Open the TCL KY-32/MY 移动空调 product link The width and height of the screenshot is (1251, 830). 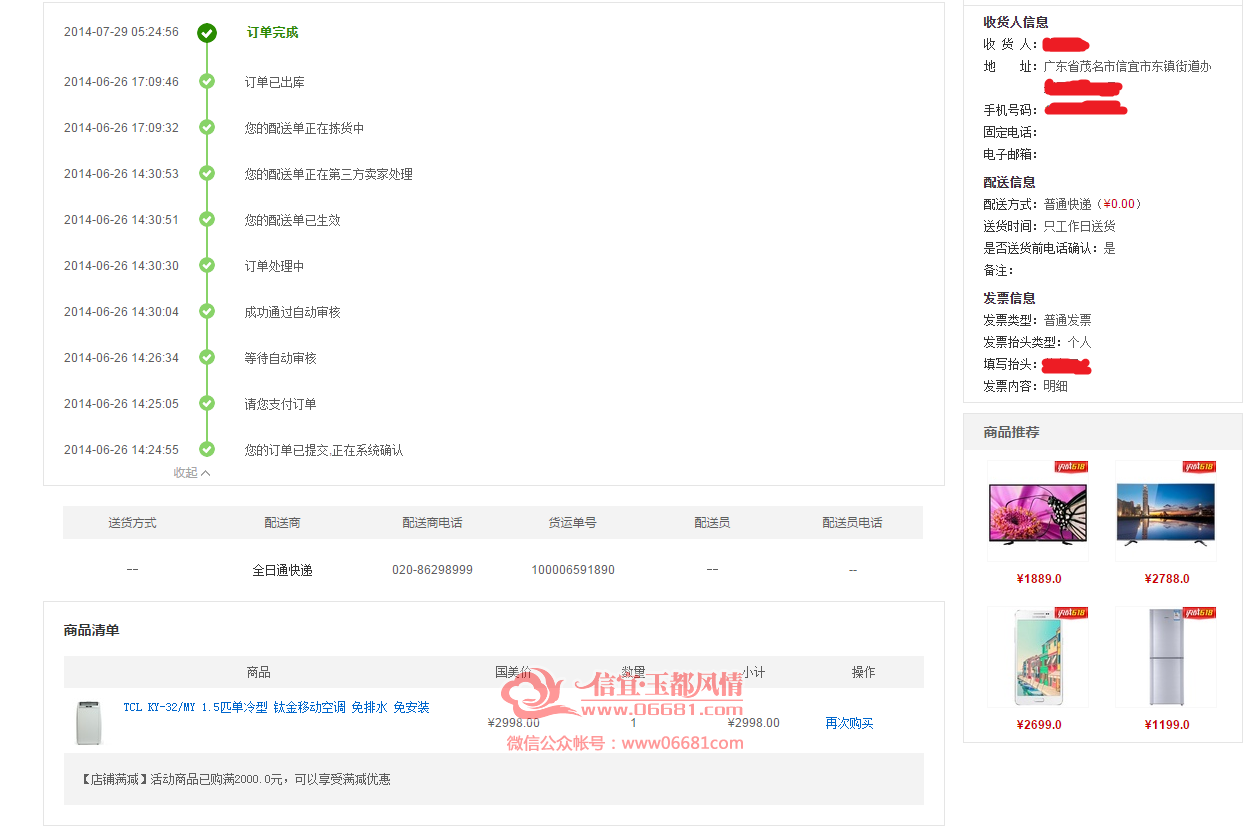tap(276, 708)
